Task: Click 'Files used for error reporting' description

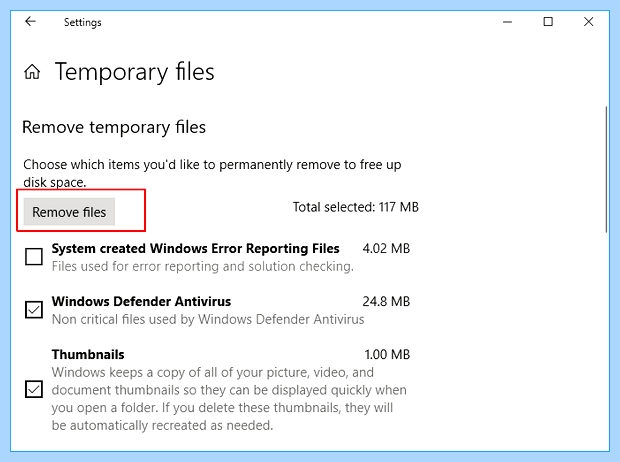Action: (202, 266)
